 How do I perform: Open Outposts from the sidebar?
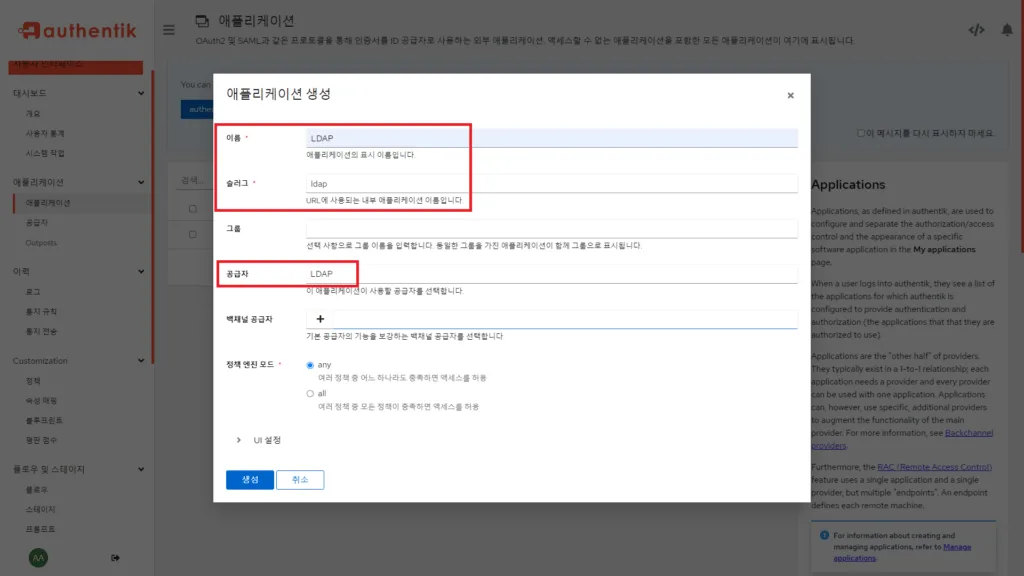(x=41, y=242)
